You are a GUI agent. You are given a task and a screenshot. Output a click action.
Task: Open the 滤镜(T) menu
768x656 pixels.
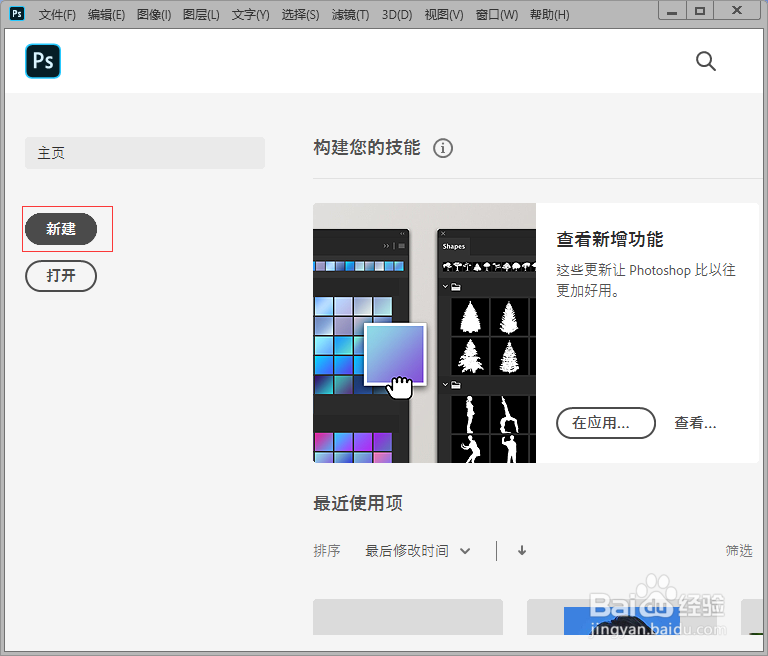coord(350,15)
